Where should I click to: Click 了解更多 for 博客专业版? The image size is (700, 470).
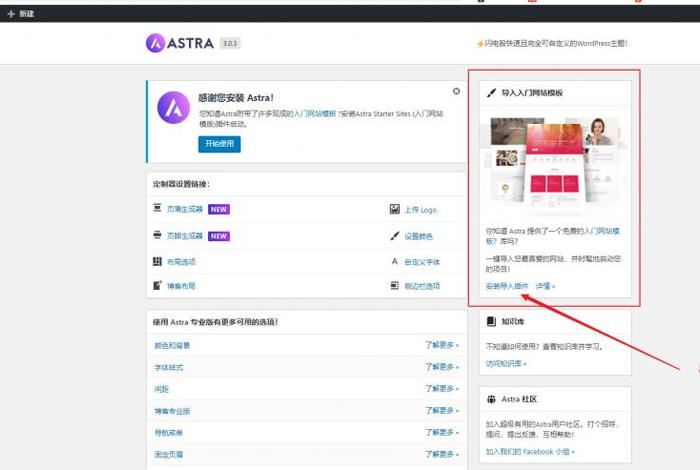442,411
